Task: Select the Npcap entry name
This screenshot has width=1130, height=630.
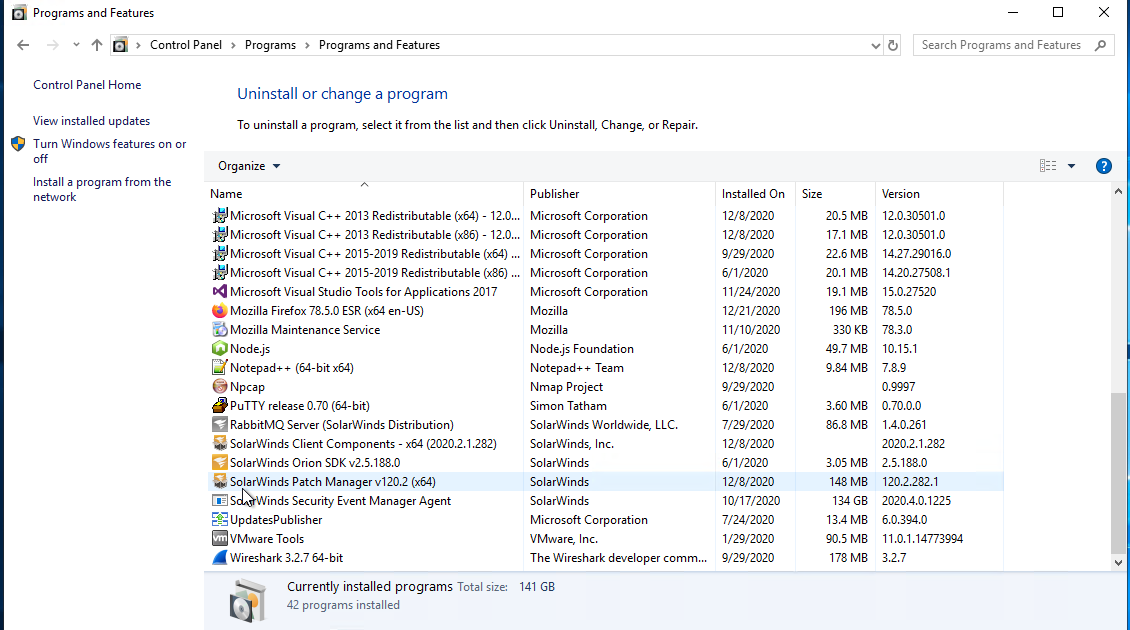Action: coord(247,387)
